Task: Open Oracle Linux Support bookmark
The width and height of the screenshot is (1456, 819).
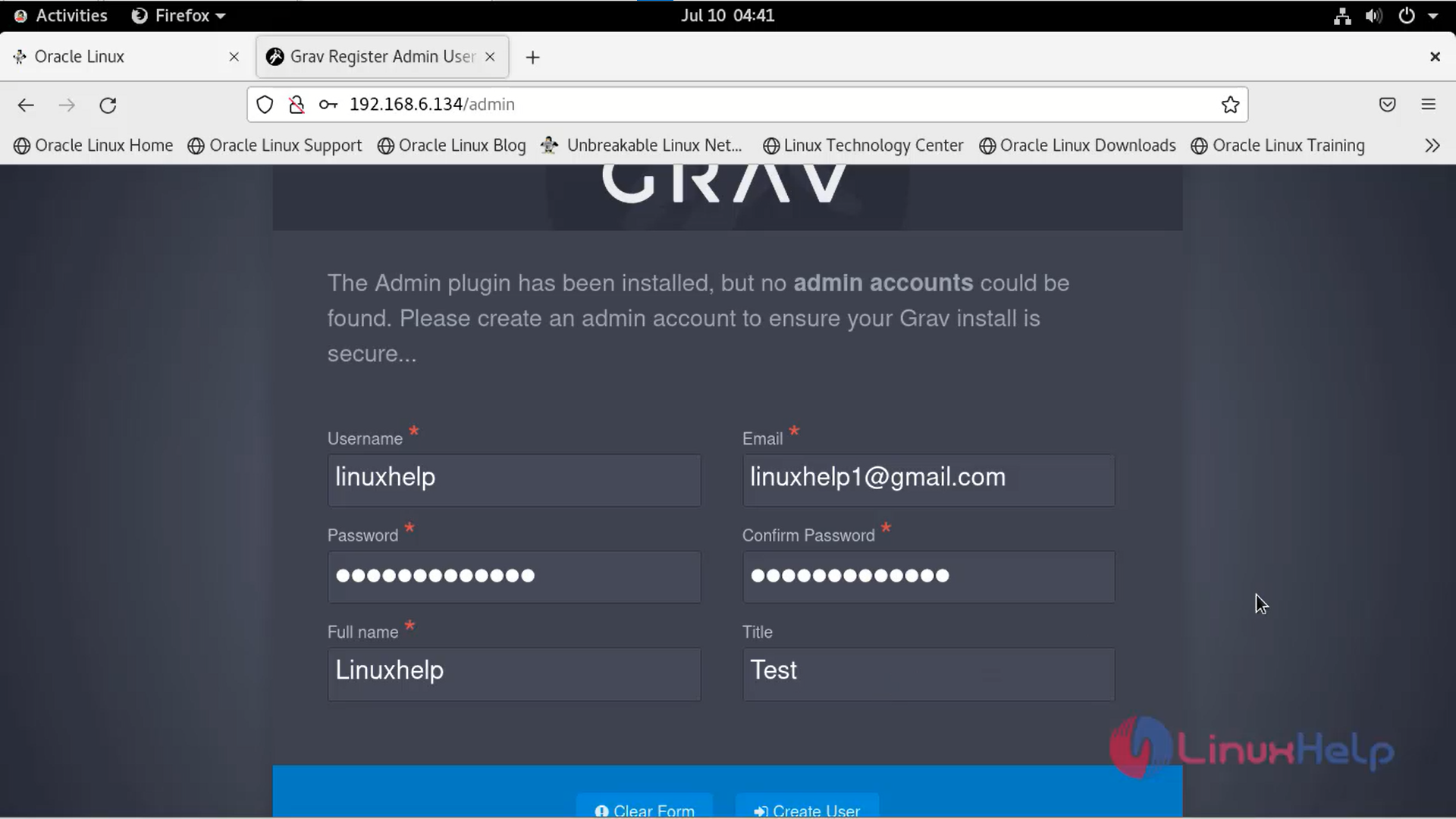Action: coord(275,146)
